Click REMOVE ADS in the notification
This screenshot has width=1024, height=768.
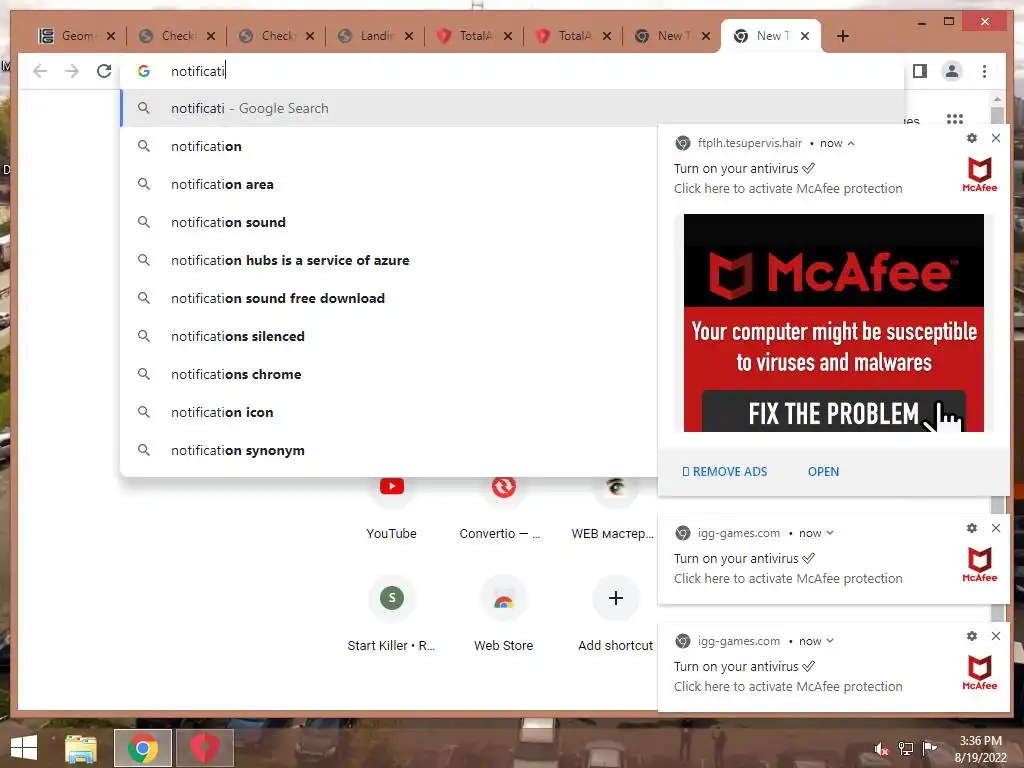(x=724, y=472)
